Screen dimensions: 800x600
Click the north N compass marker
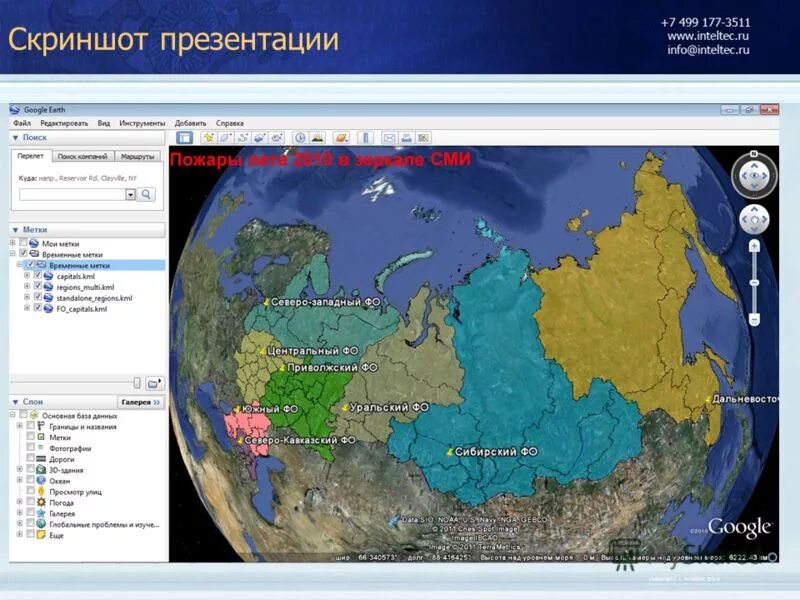pyautogui.click(x=754, y=154)
